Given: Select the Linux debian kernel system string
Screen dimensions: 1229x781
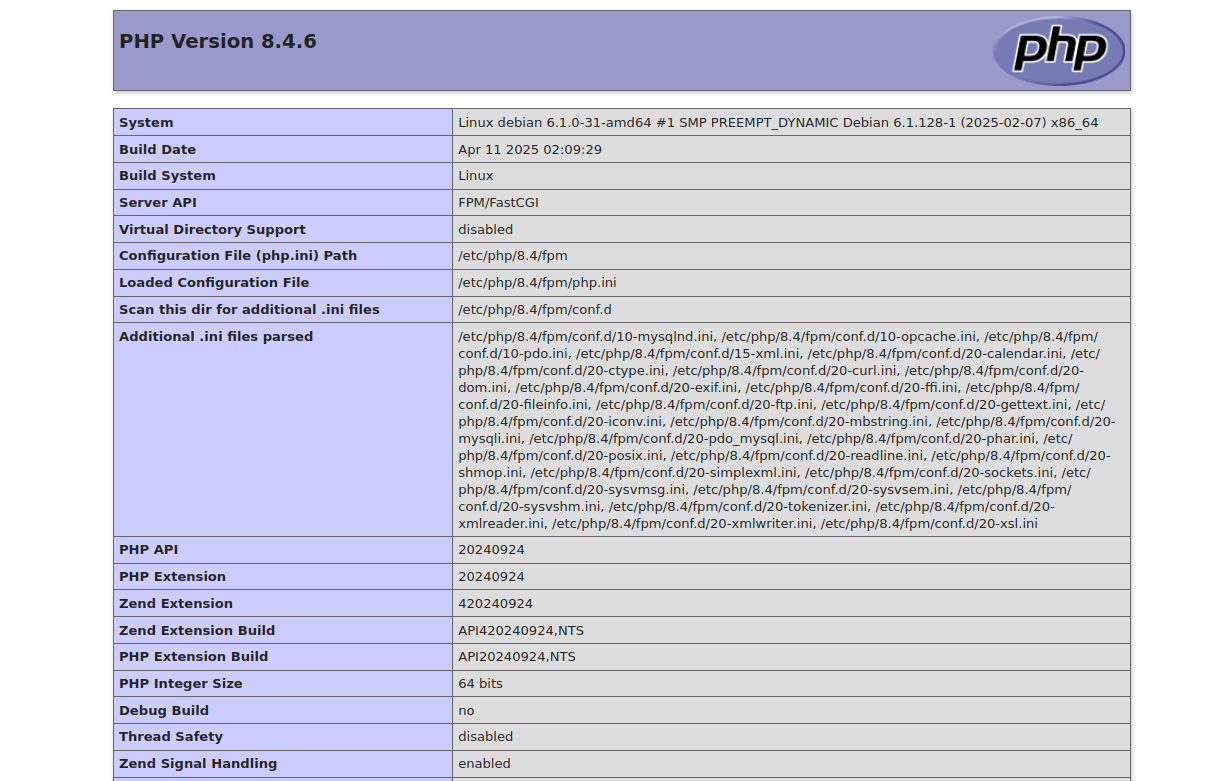Looking at the screenshot, I should (x=778, y=123).
